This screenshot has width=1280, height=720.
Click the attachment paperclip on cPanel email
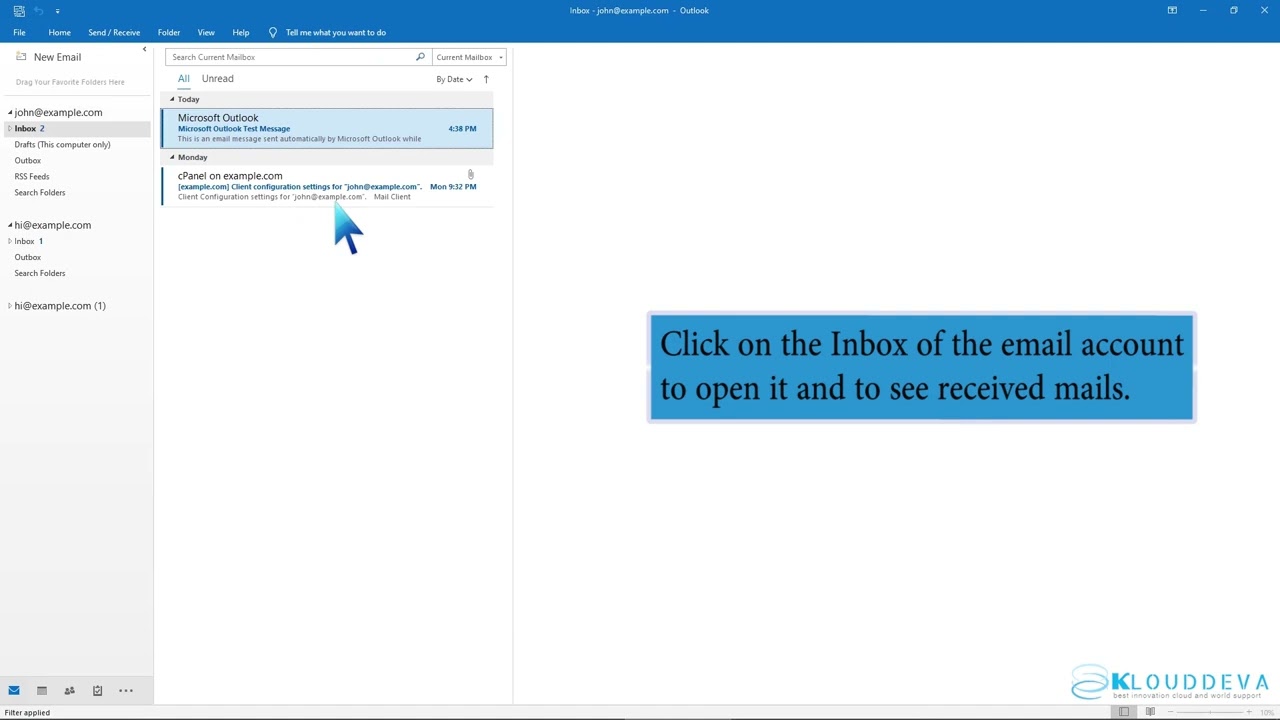(470, 175)
